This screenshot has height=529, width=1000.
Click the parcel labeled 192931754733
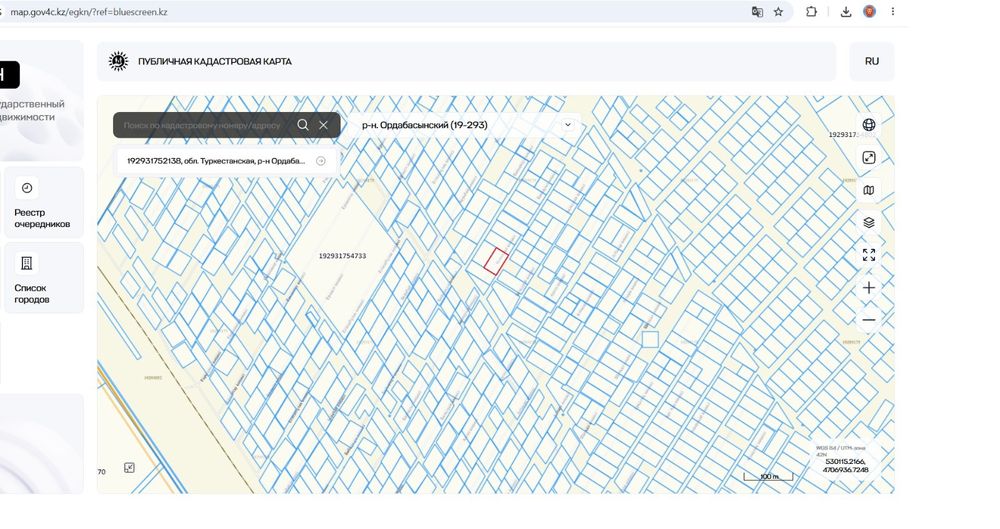tap(342, 256)
